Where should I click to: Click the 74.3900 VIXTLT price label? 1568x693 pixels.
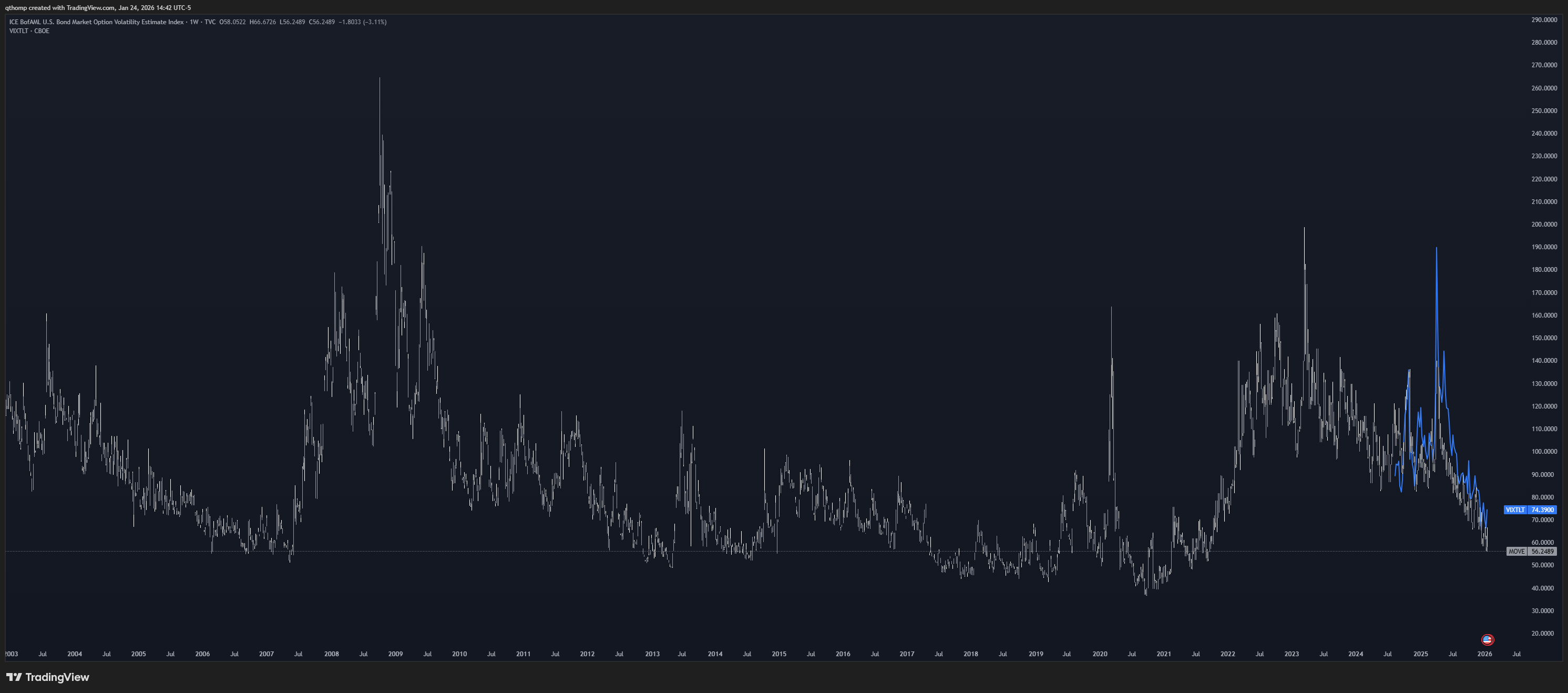(x=1542, y=509)
